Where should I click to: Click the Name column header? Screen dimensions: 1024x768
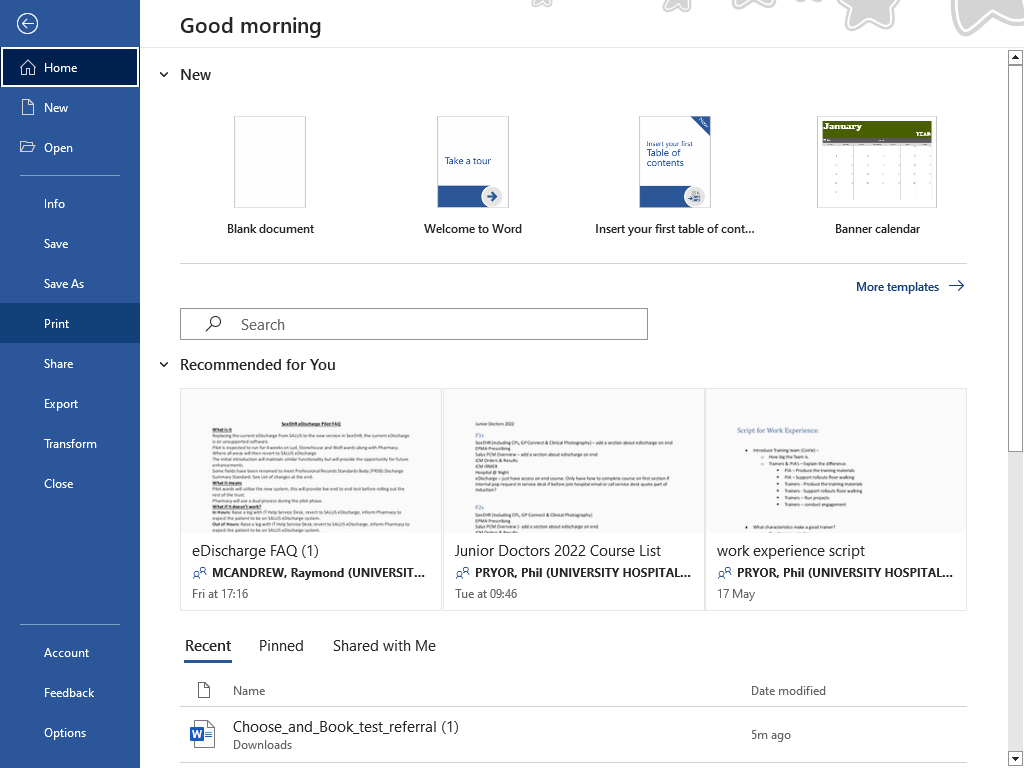[x=249, y=691]
